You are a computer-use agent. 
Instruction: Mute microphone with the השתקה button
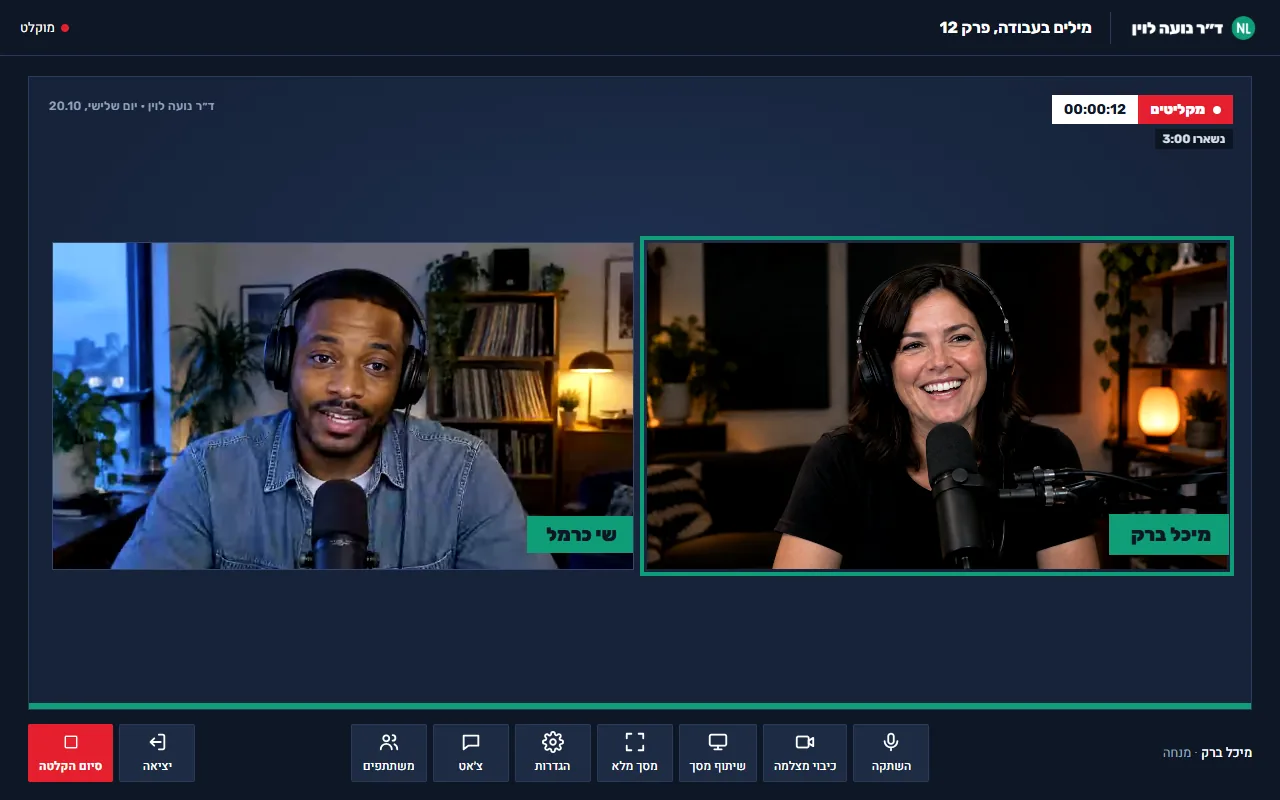(890, 753)
